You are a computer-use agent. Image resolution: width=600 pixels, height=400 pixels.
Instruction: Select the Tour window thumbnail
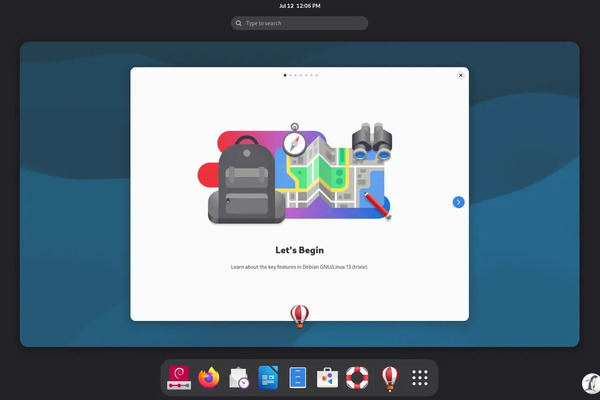point(299,194)
